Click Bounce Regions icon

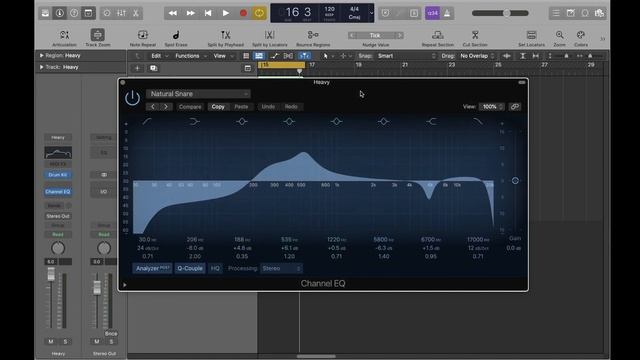point(313,35)
